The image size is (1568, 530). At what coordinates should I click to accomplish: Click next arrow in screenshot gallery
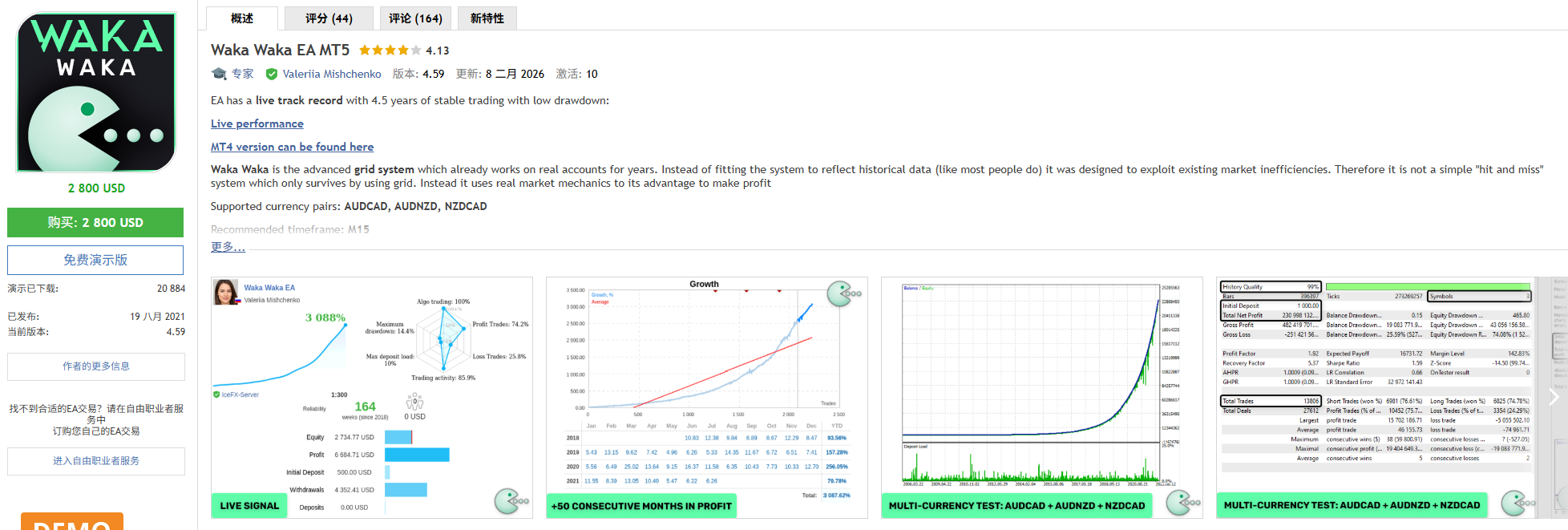(1554, 396)
